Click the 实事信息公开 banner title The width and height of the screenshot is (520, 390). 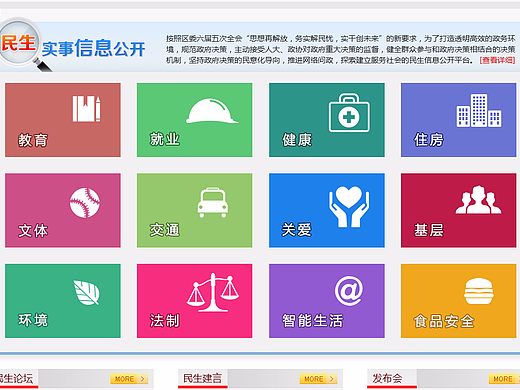coord(94,49)
